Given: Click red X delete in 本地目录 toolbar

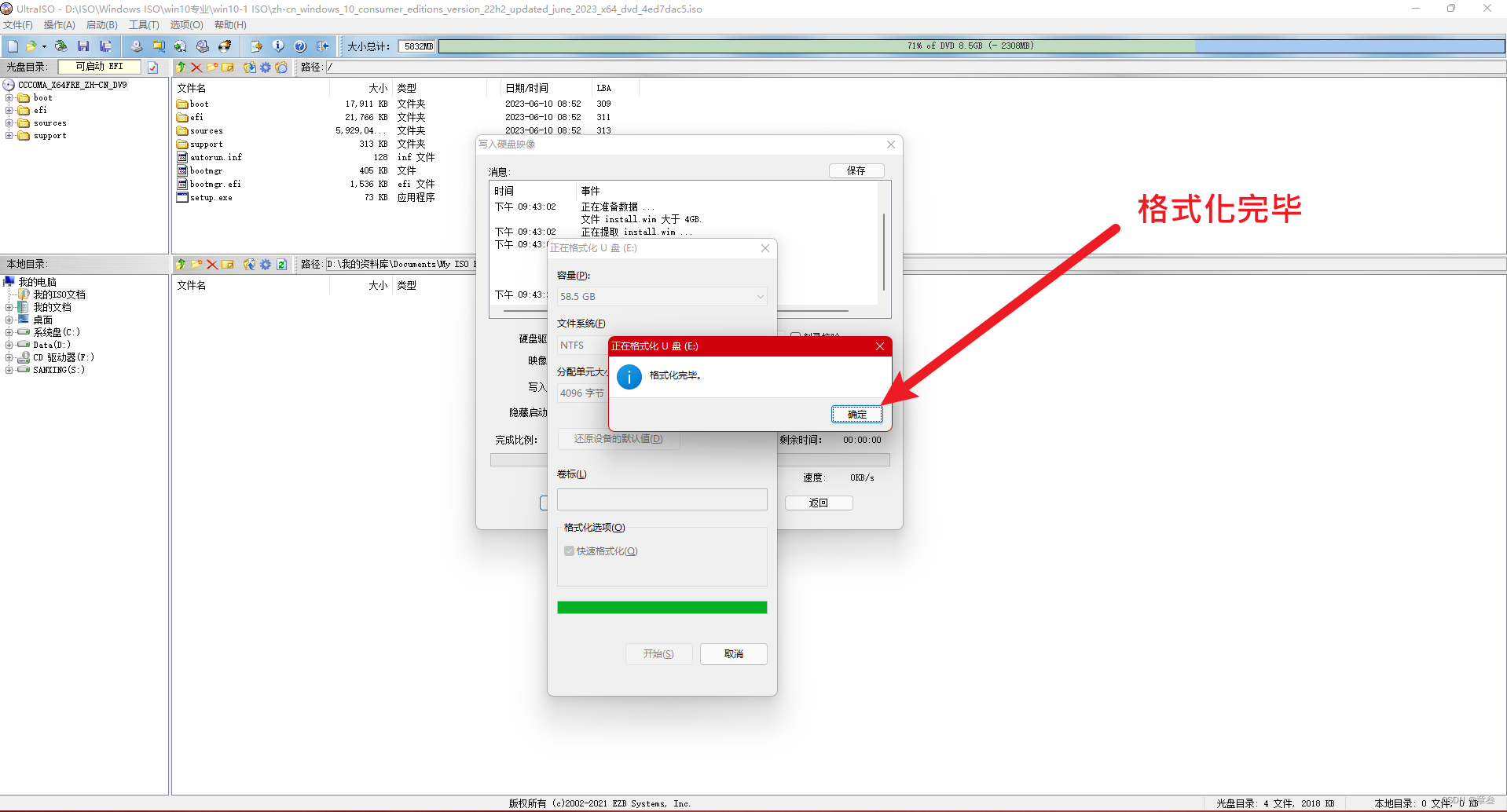Looking at the screenshot, I should (212, 265).
